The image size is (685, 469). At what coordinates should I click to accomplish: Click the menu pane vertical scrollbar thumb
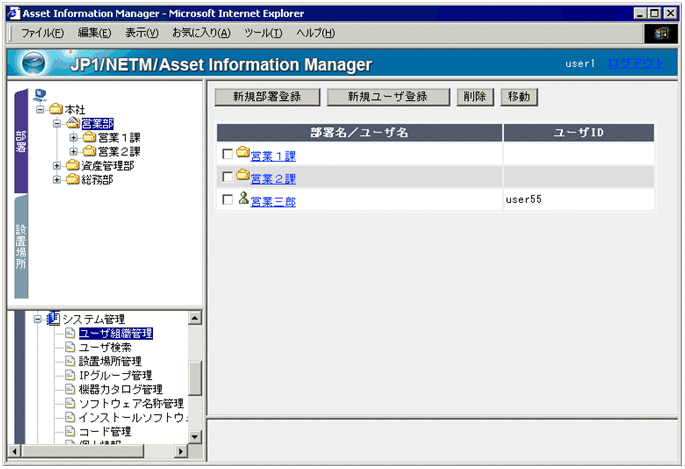[x=195, y=378]
